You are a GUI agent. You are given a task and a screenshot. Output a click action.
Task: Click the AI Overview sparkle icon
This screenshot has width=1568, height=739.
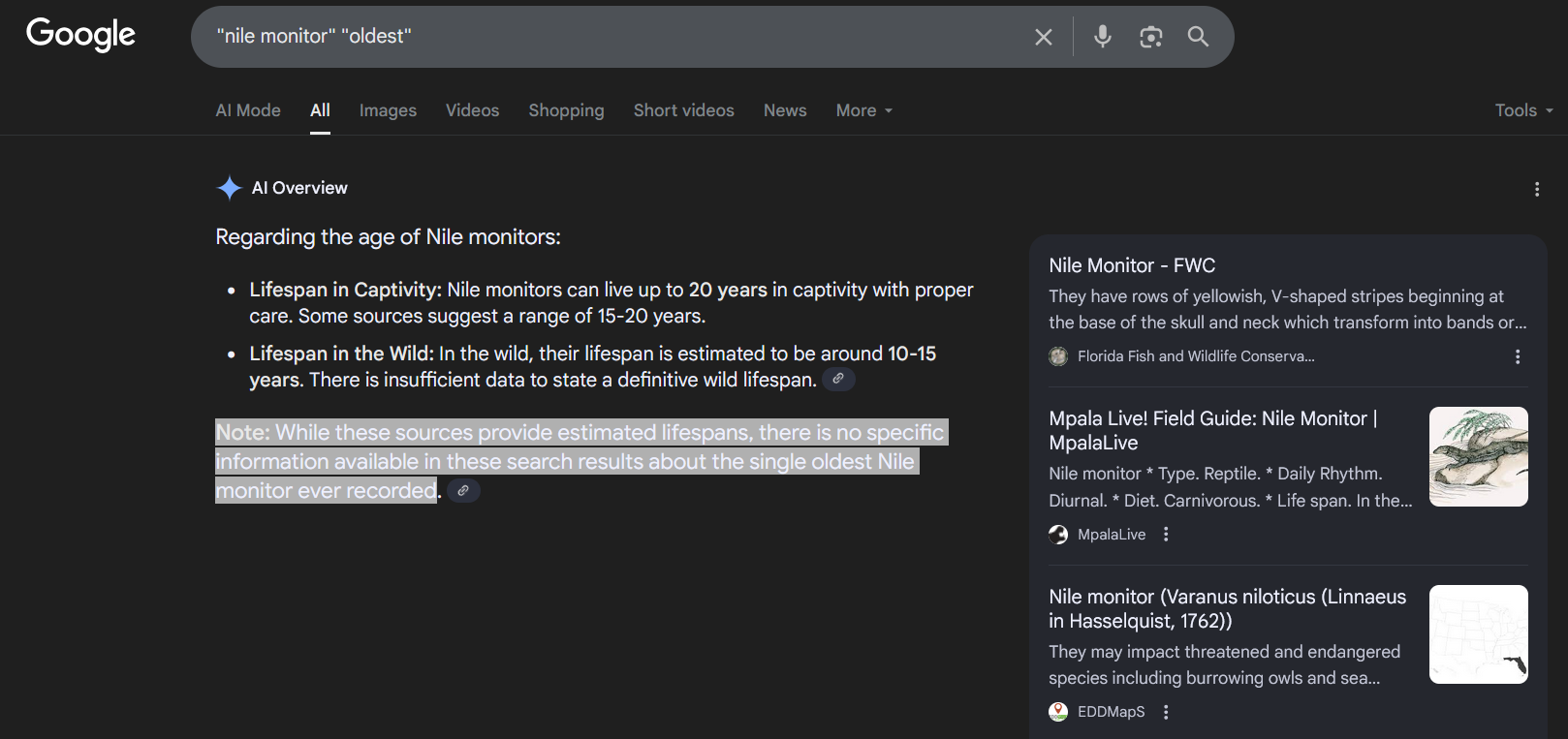click(x=230, y=188)
